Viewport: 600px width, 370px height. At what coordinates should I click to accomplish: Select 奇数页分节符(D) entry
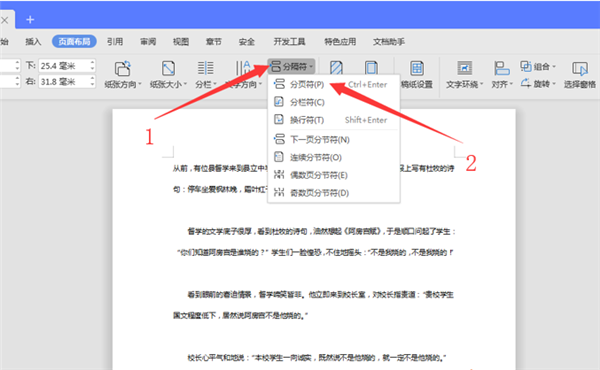pyautogui.click(x=334, y=193)
